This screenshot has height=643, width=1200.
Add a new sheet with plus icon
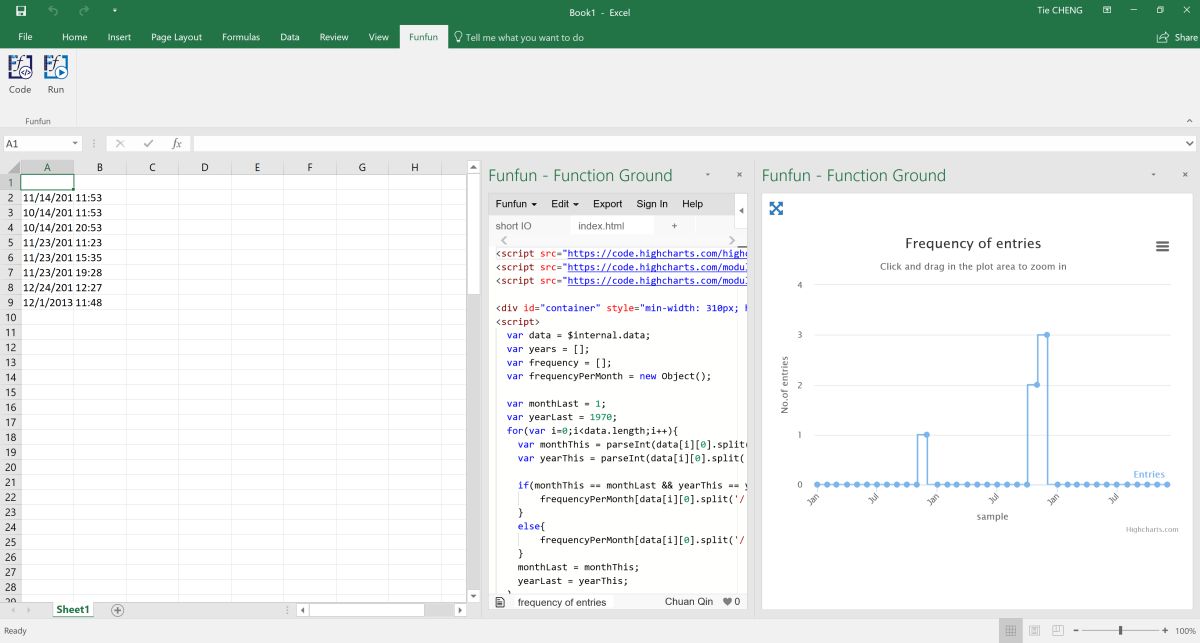point(117,609)
